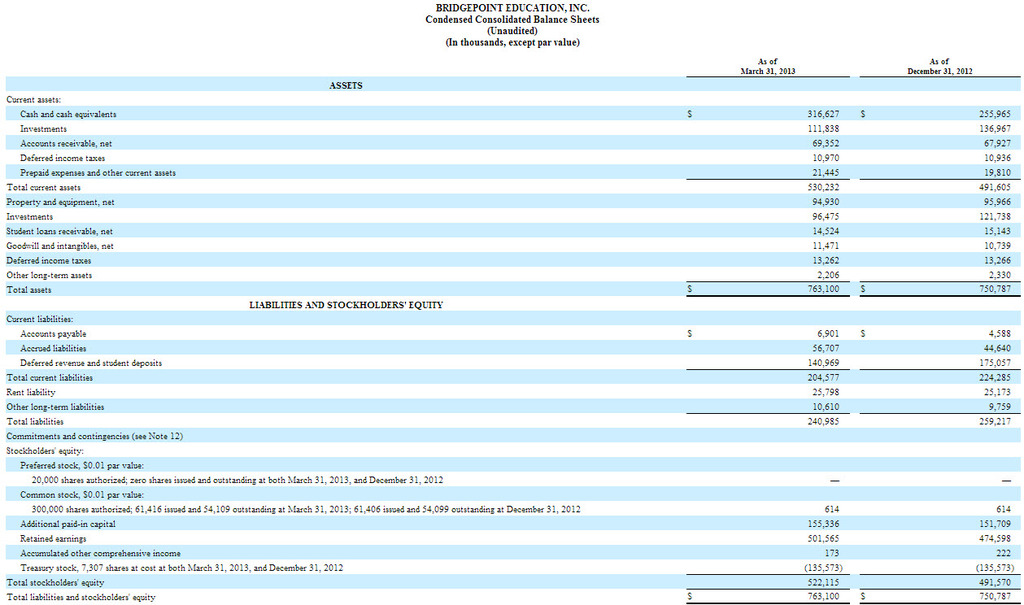Click the "Additional paid-in capital" label
The height and width of the screenshot is (605, 1024).
click(68, 524)
